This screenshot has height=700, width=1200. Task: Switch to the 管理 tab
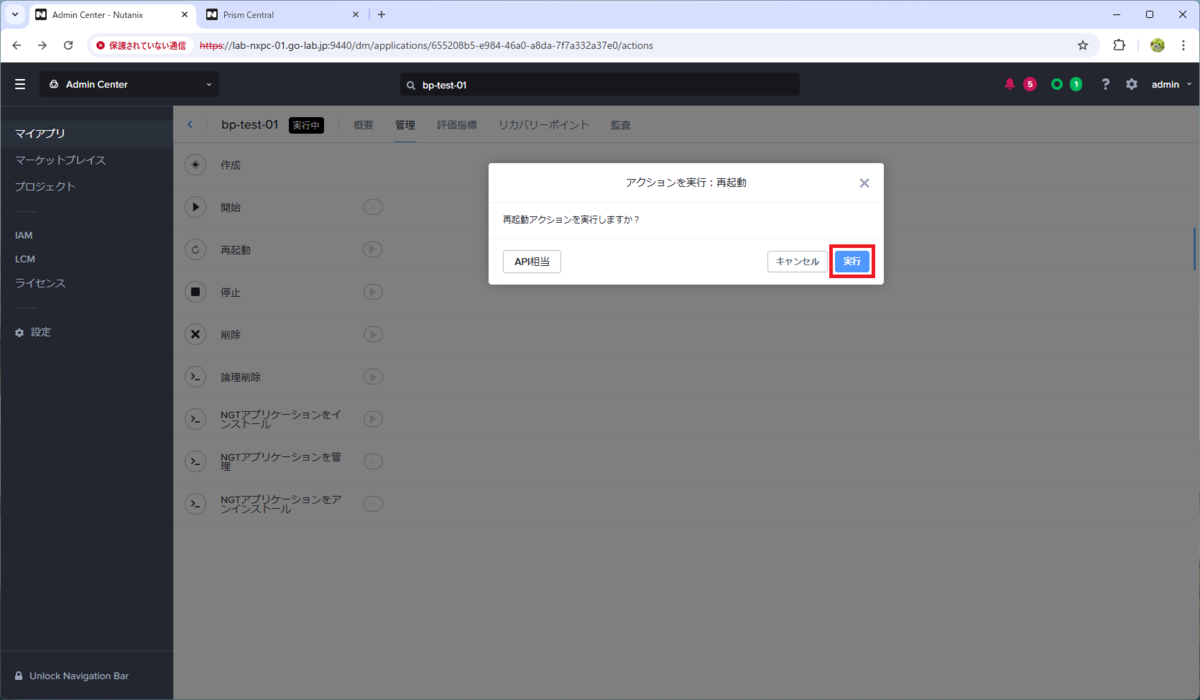coord(405,125)
